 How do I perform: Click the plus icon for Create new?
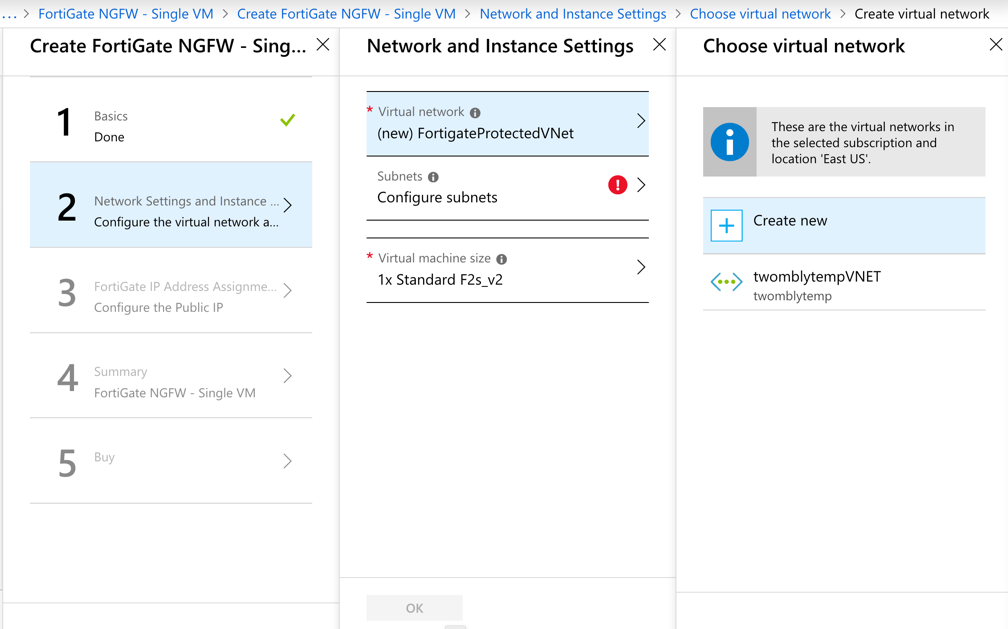[726, 226]
